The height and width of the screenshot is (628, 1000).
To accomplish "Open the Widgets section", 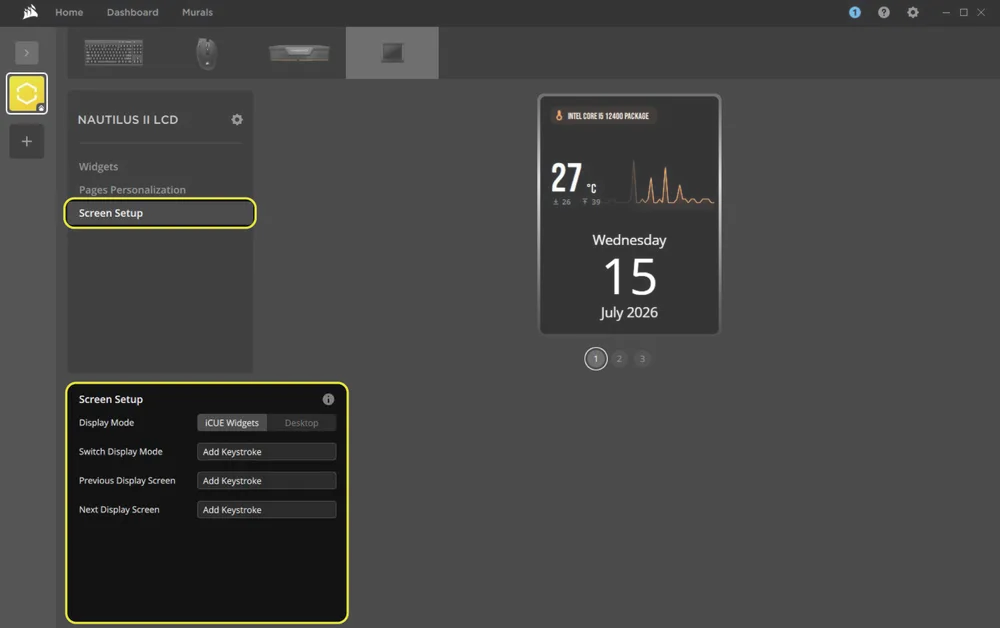I will click(x=98, y=166).
